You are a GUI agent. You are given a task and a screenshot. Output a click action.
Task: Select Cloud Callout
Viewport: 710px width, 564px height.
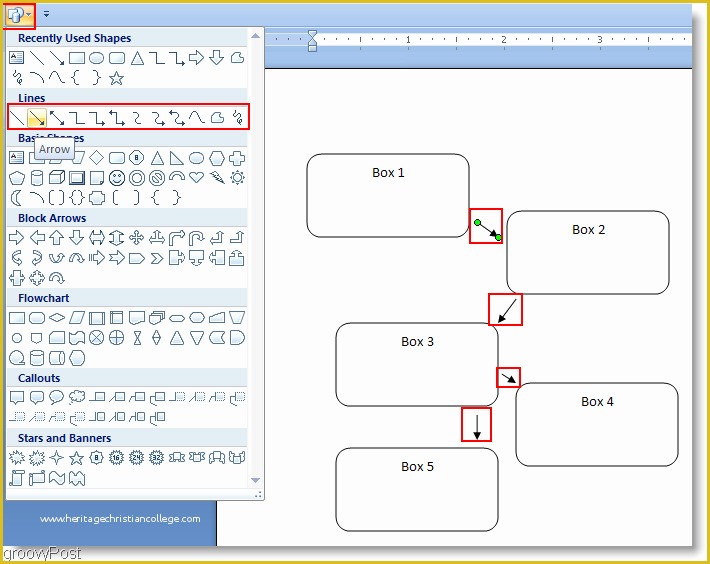[77, 397]
